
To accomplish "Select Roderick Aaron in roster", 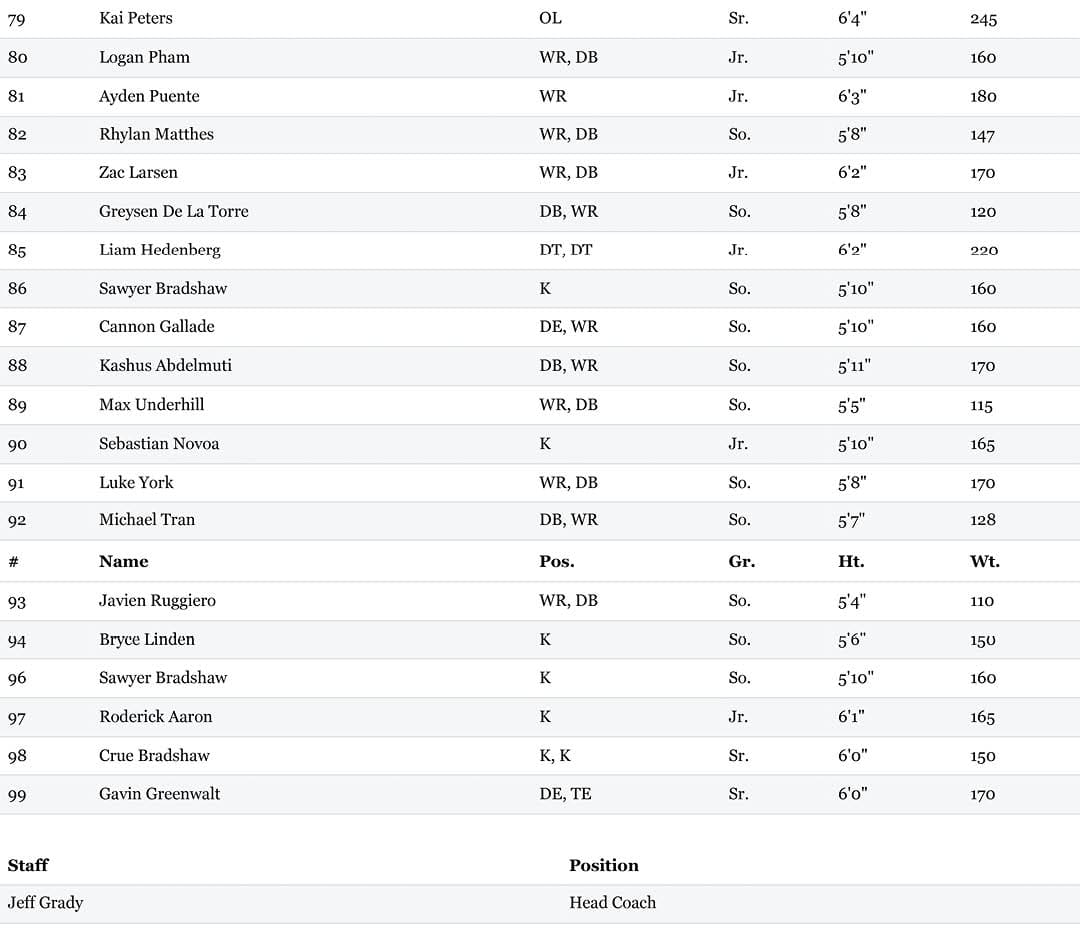I will [x=156, y=717].
